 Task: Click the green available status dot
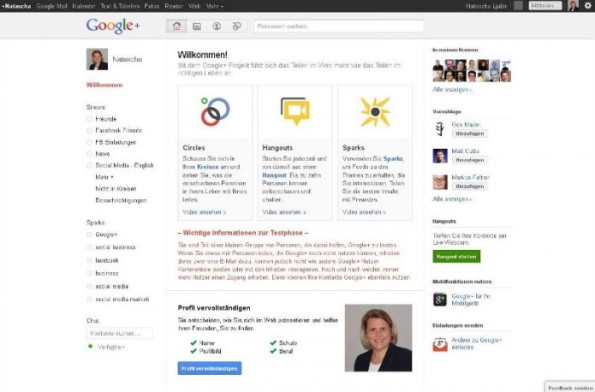[90, 346]
